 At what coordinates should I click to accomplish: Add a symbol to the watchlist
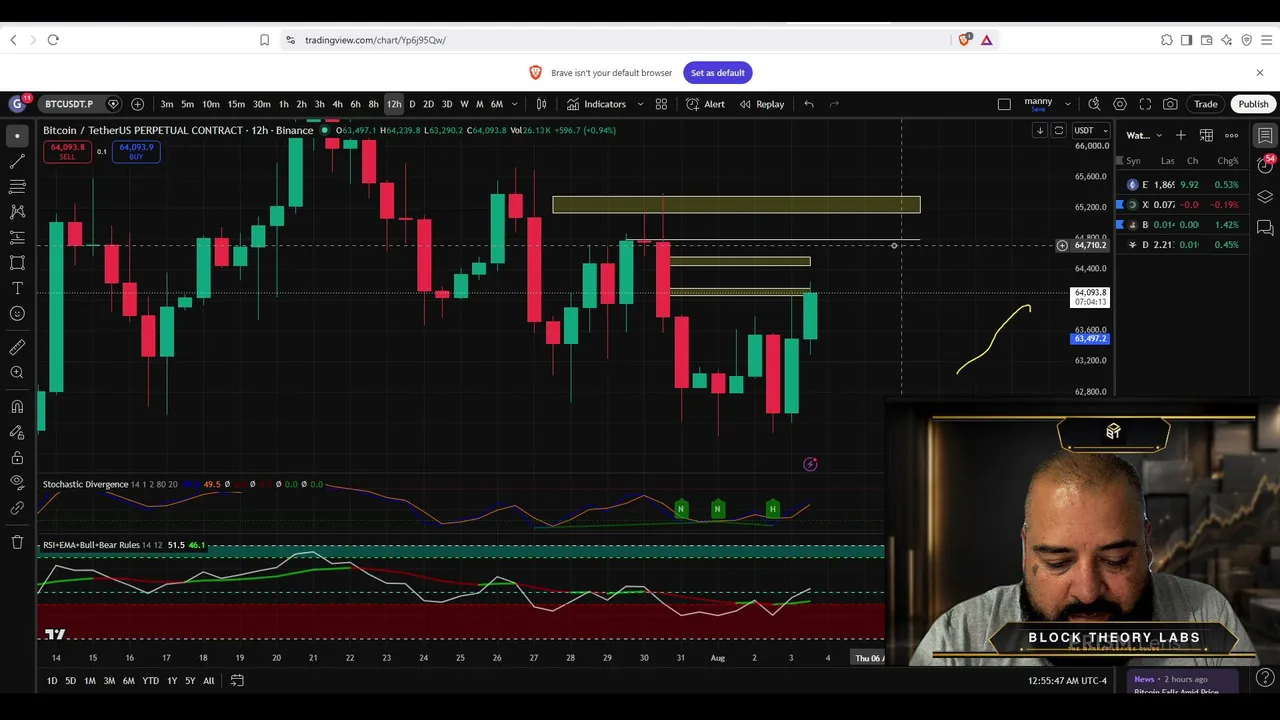pyautogui.click(x=1181, y=135)
